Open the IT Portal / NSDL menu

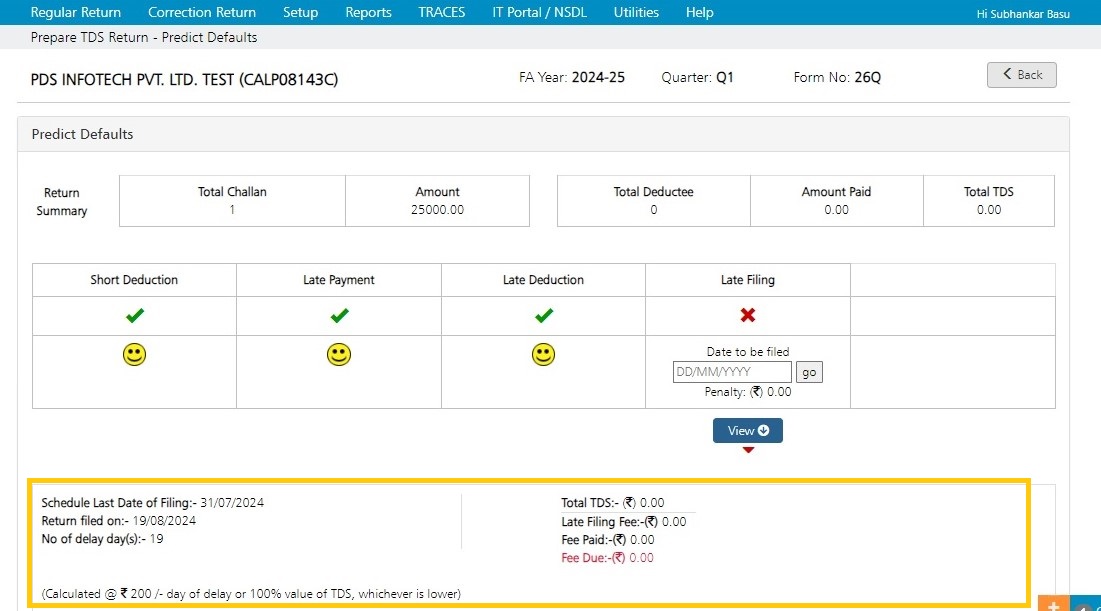pos(539,12)
